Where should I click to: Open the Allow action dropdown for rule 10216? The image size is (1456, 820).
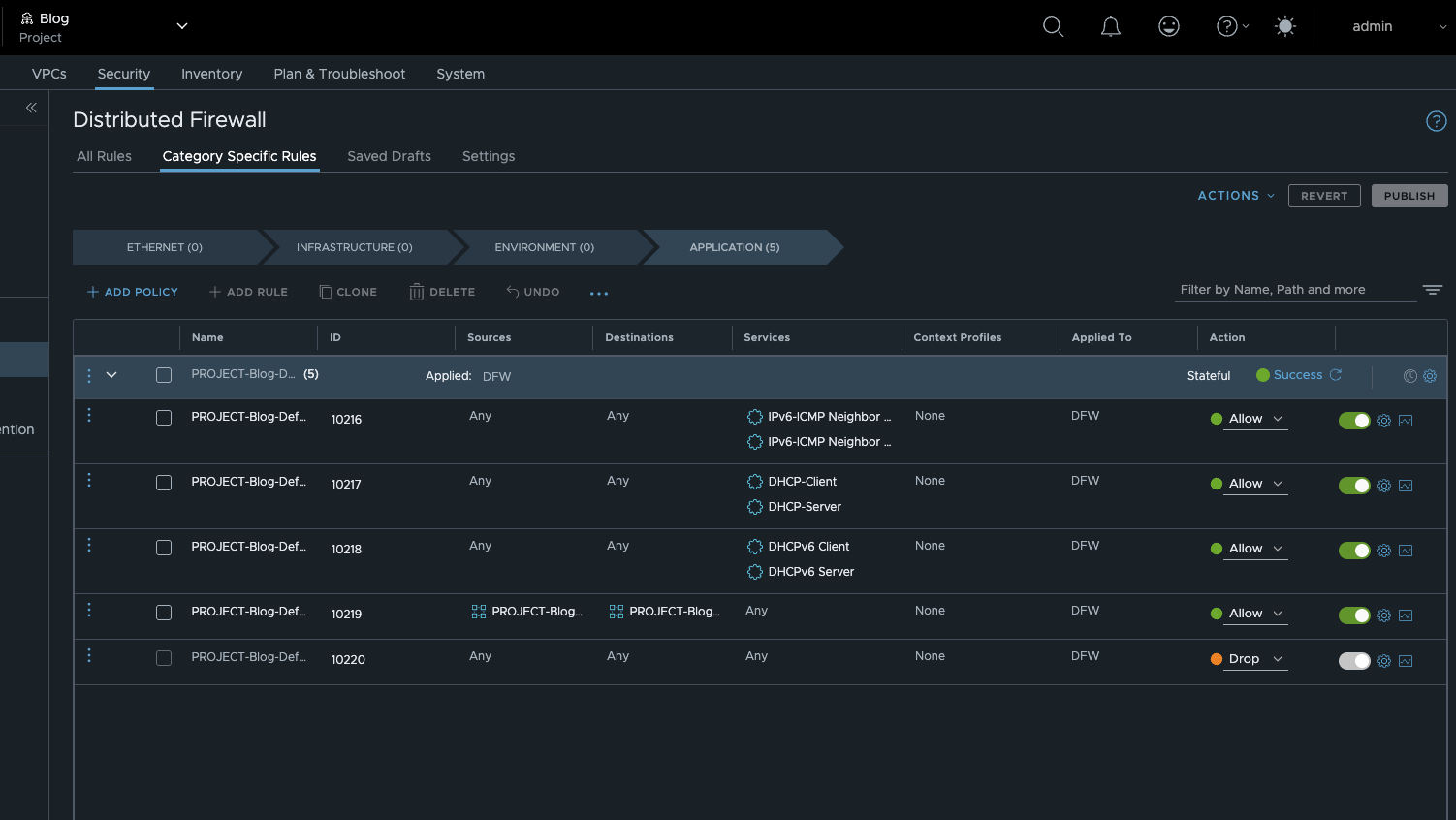1276,420
